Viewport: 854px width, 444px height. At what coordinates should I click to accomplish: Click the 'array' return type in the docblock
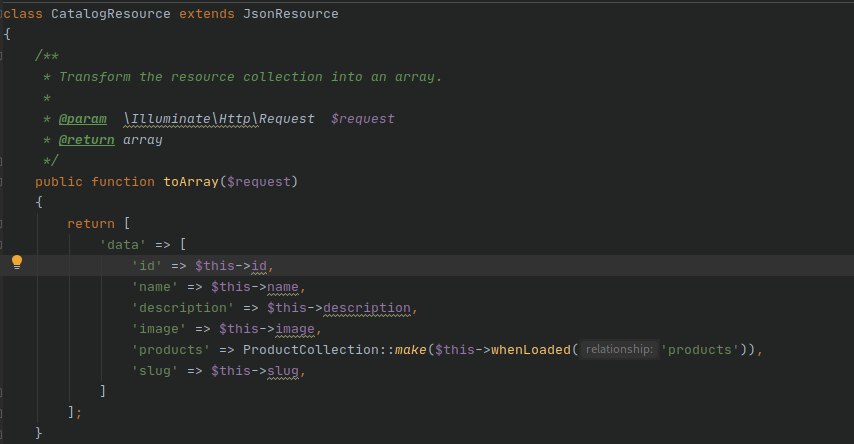pos(143,140)
